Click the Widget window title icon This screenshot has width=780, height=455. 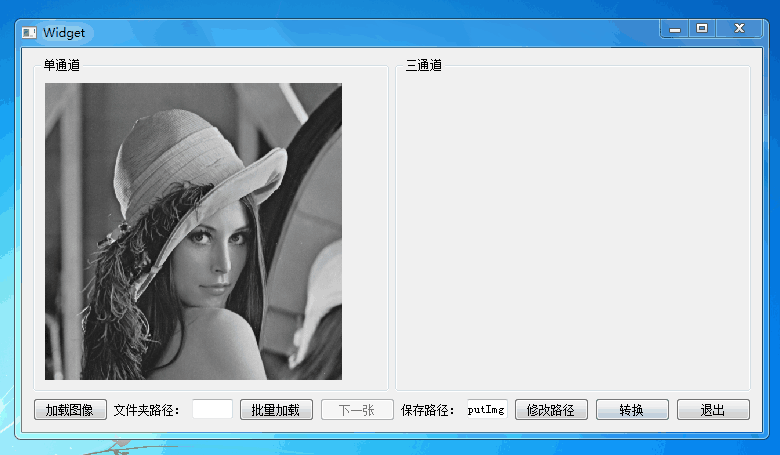(29, 33)
